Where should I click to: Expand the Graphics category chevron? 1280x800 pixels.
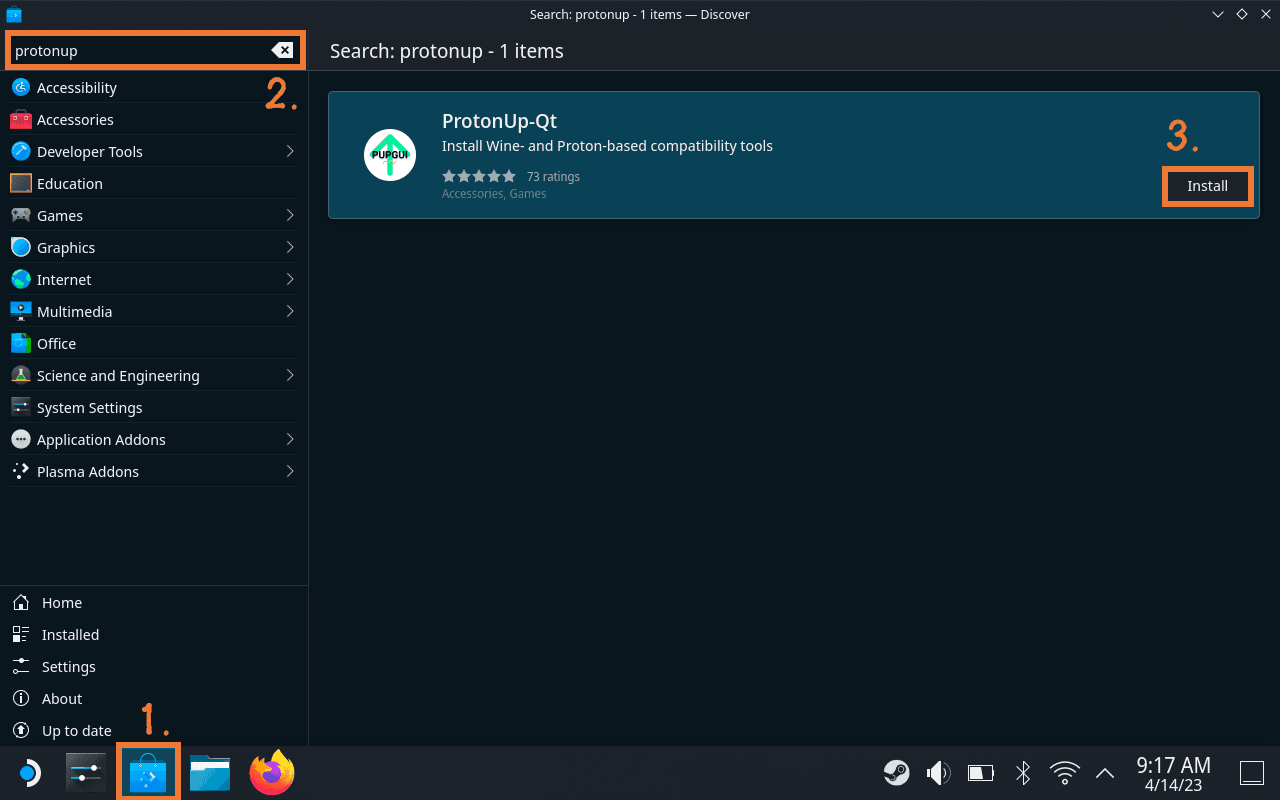pos(290,248)
